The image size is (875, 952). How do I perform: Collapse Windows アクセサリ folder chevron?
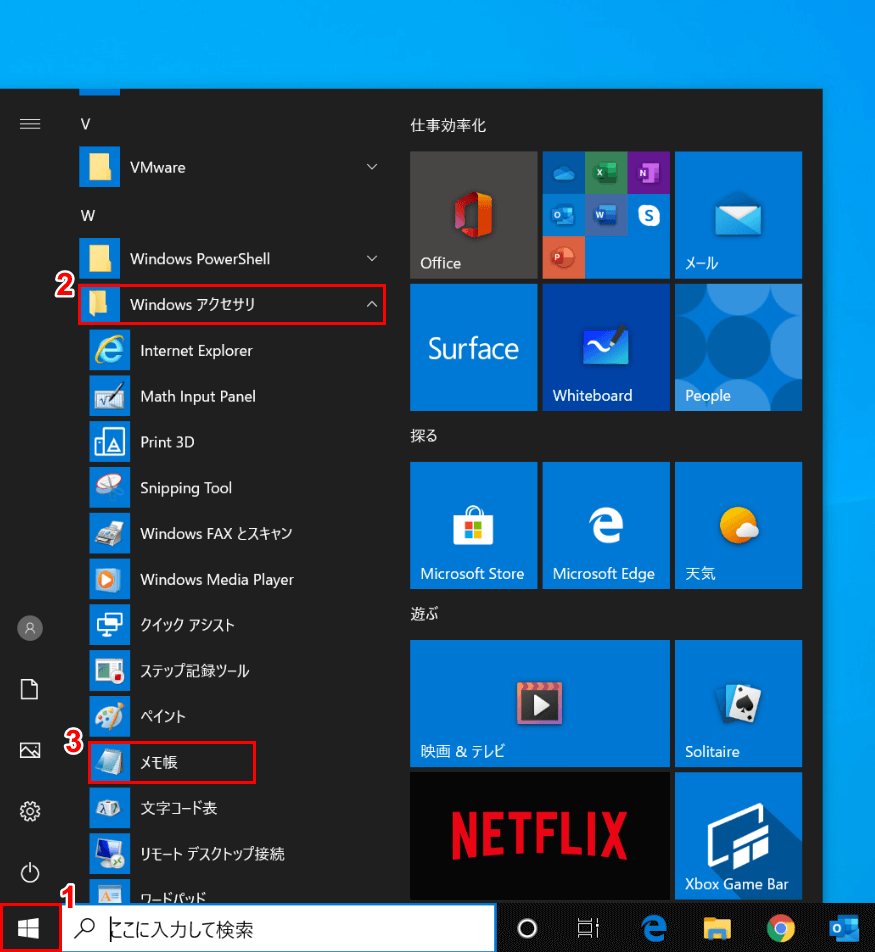[x=372, y=304]
